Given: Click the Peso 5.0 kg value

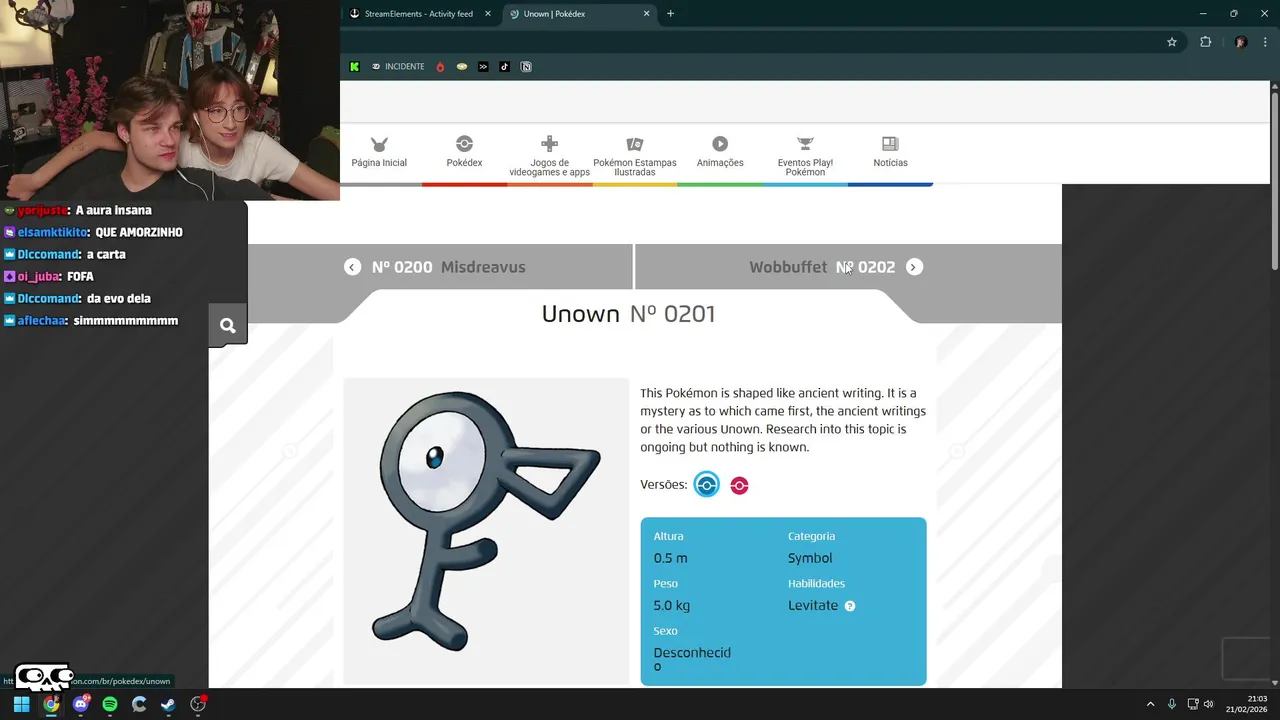Looking at the screenshot, I should [x=672, y=605].
